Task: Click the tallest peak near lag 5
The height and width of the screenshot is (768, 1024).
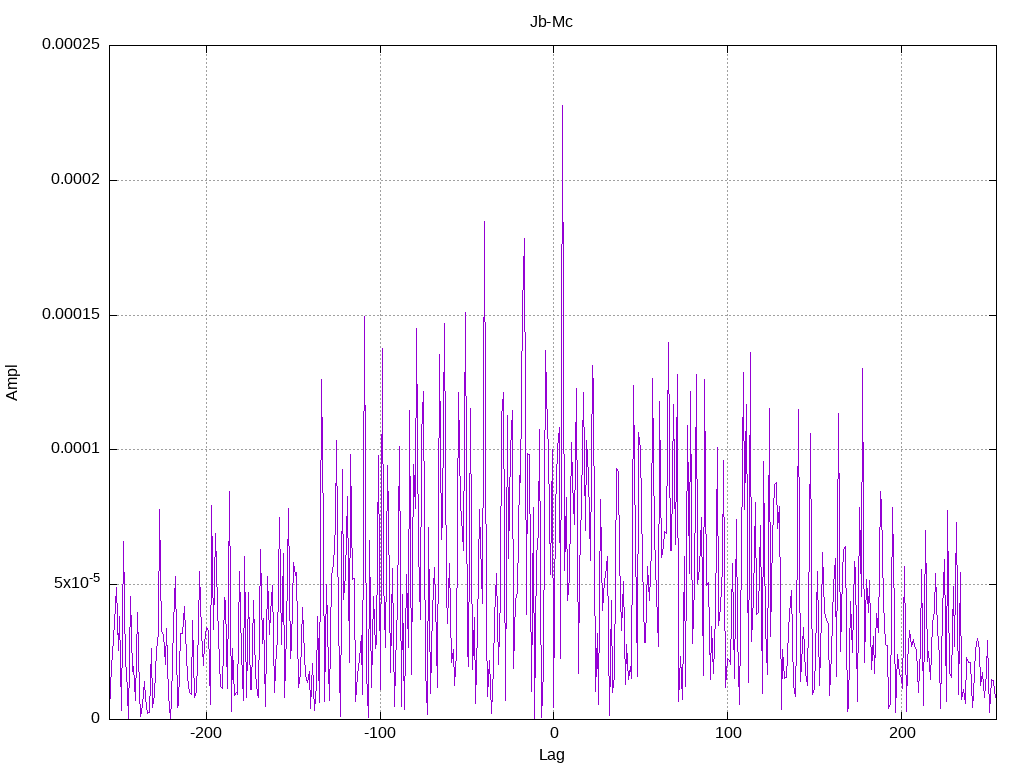Action: coord(562,106)
